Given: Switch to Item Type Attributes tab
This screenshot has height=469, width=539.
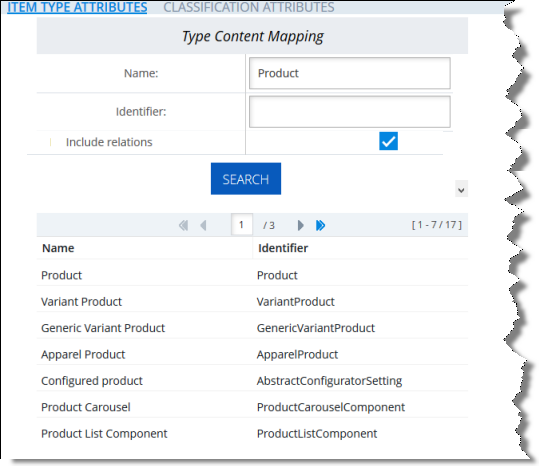Looking at the screenshot, I should tap(77, 7).
